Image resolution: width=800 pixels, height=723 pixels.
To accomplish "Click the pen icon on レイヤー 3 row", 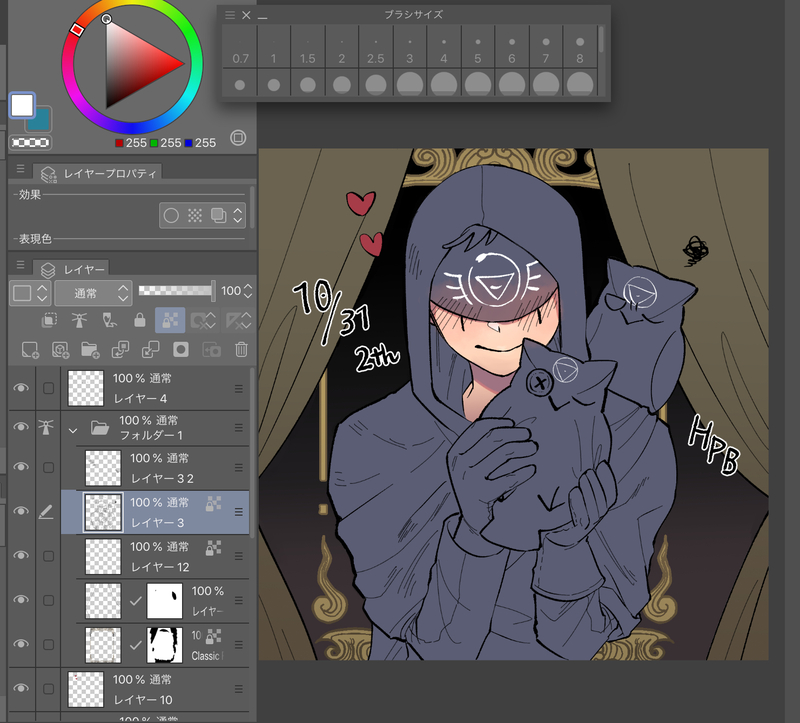I will click(x=46, y=512).
